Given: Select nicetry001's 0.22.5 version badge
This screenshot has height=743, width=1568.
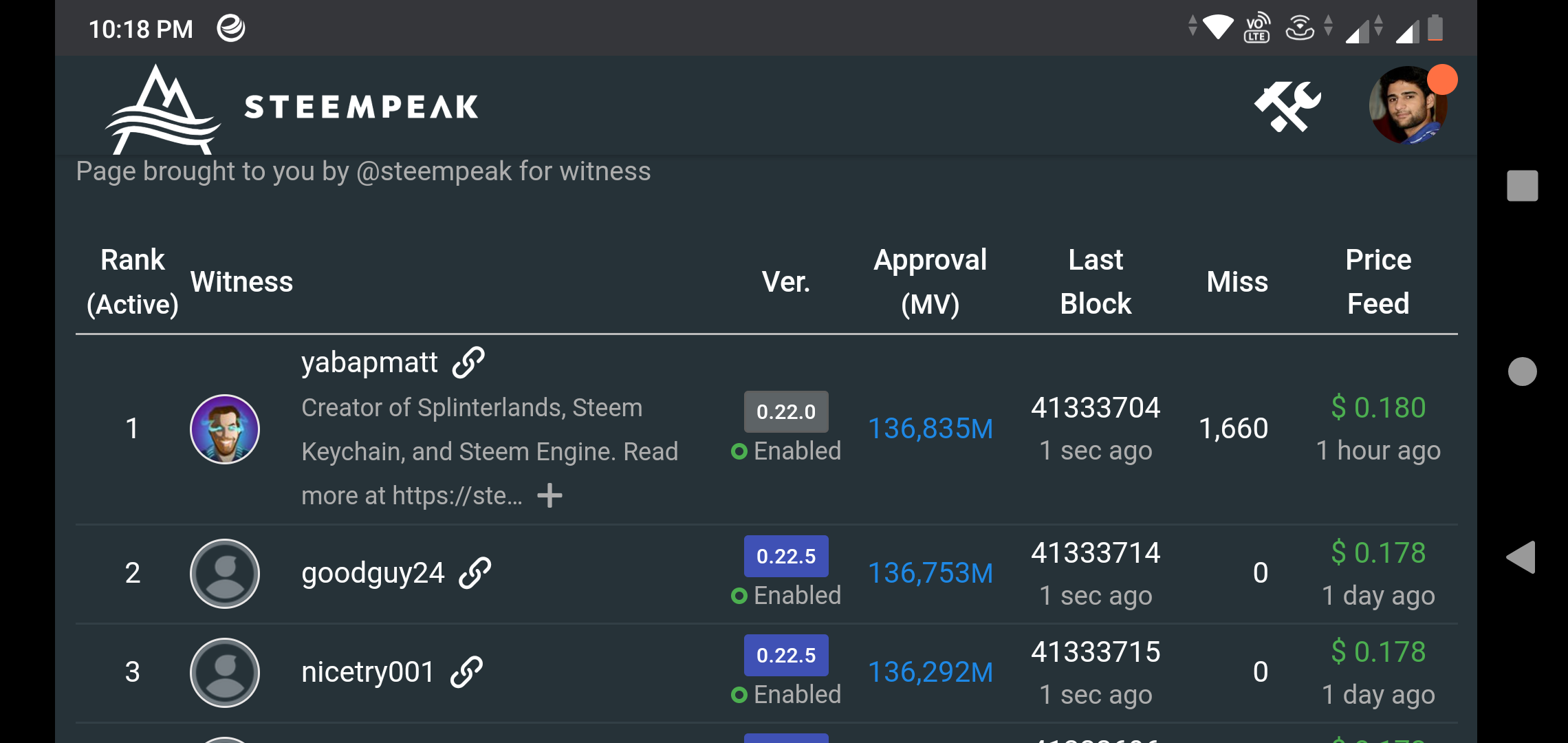Looking at the screenshot, I should 786,655.
